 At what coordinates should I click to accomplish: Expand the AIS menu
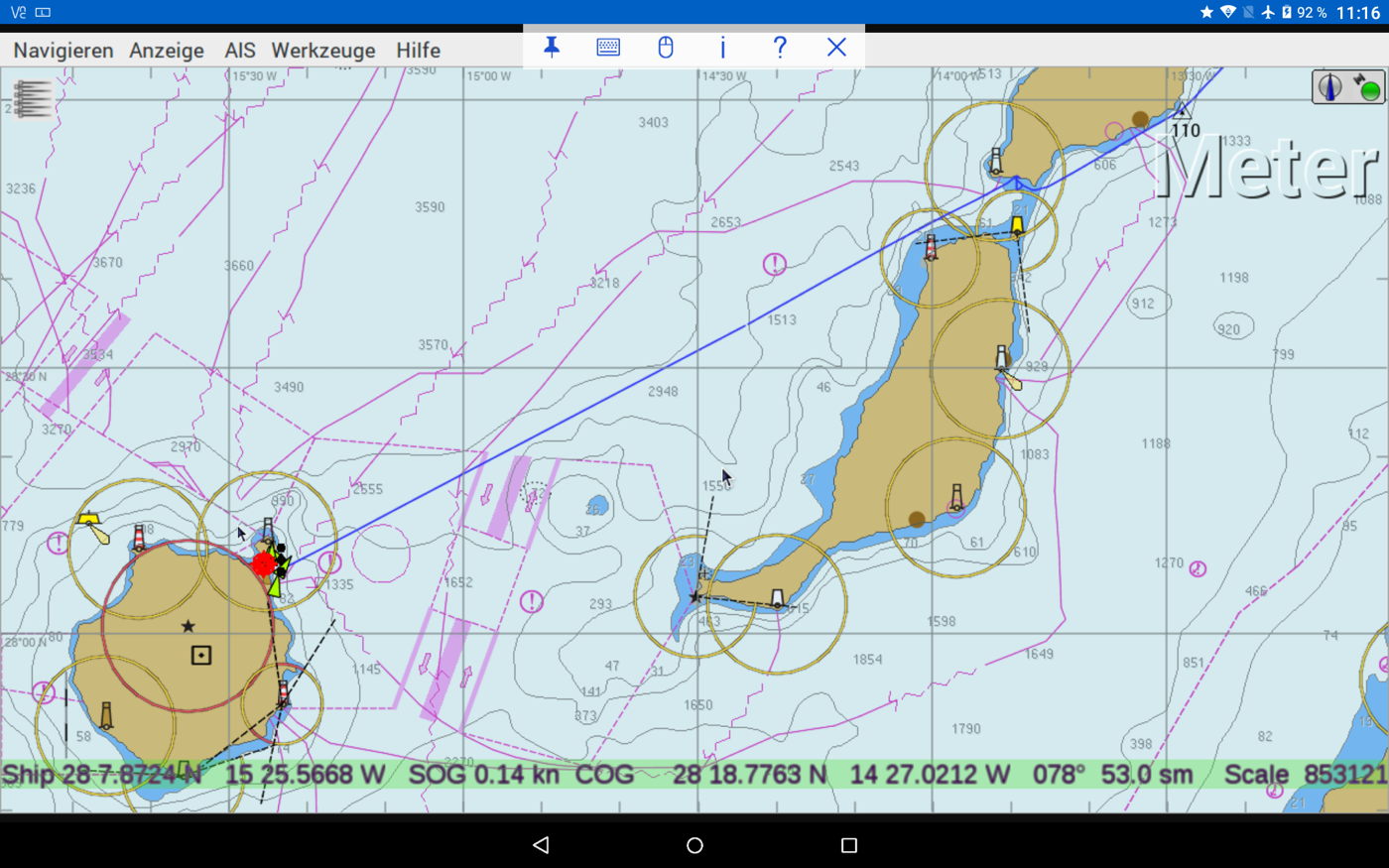pyautogui.click(x=240, y=50)
